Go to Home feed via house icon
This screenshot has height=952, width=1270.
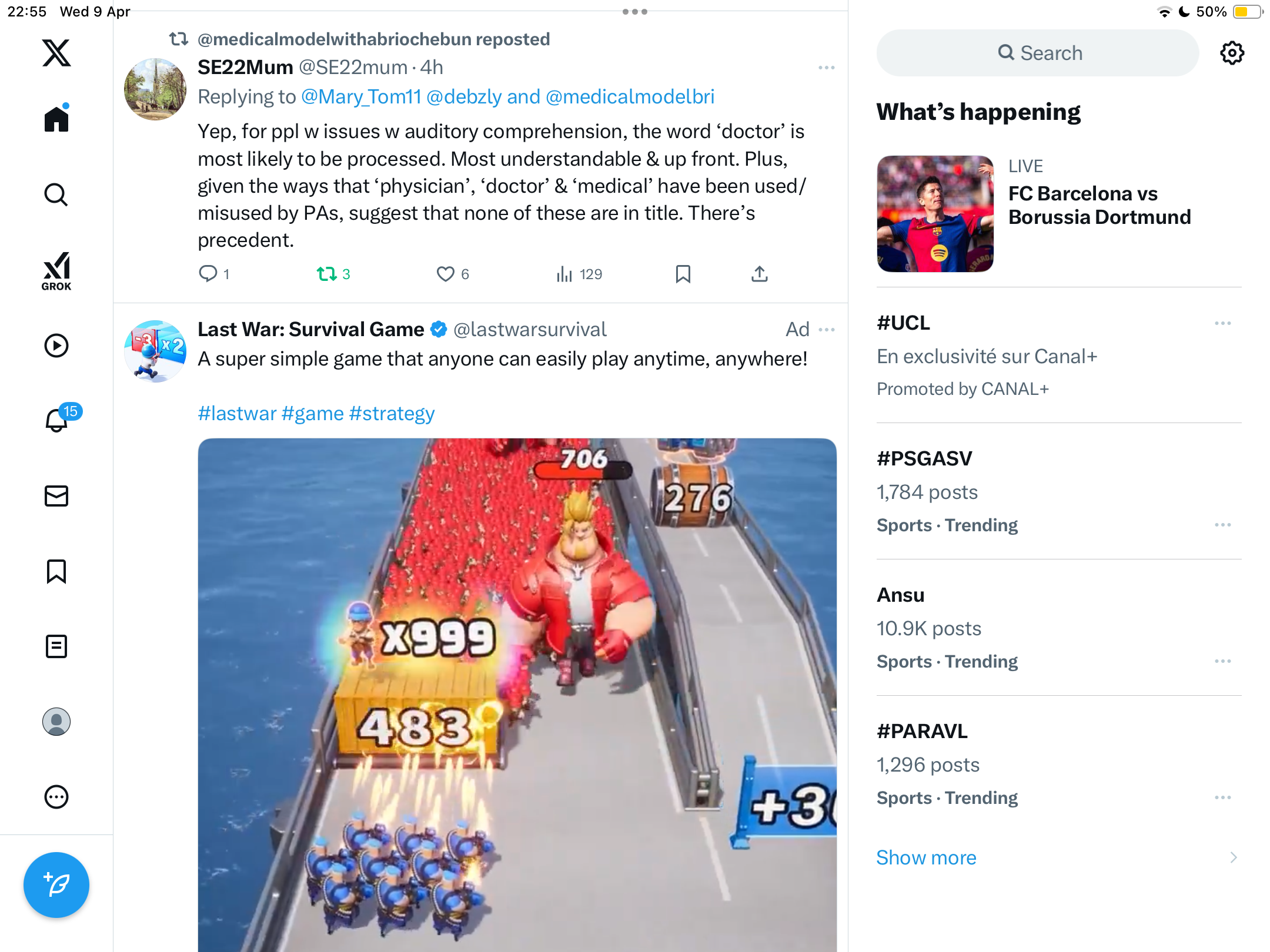tap(56, 119)
